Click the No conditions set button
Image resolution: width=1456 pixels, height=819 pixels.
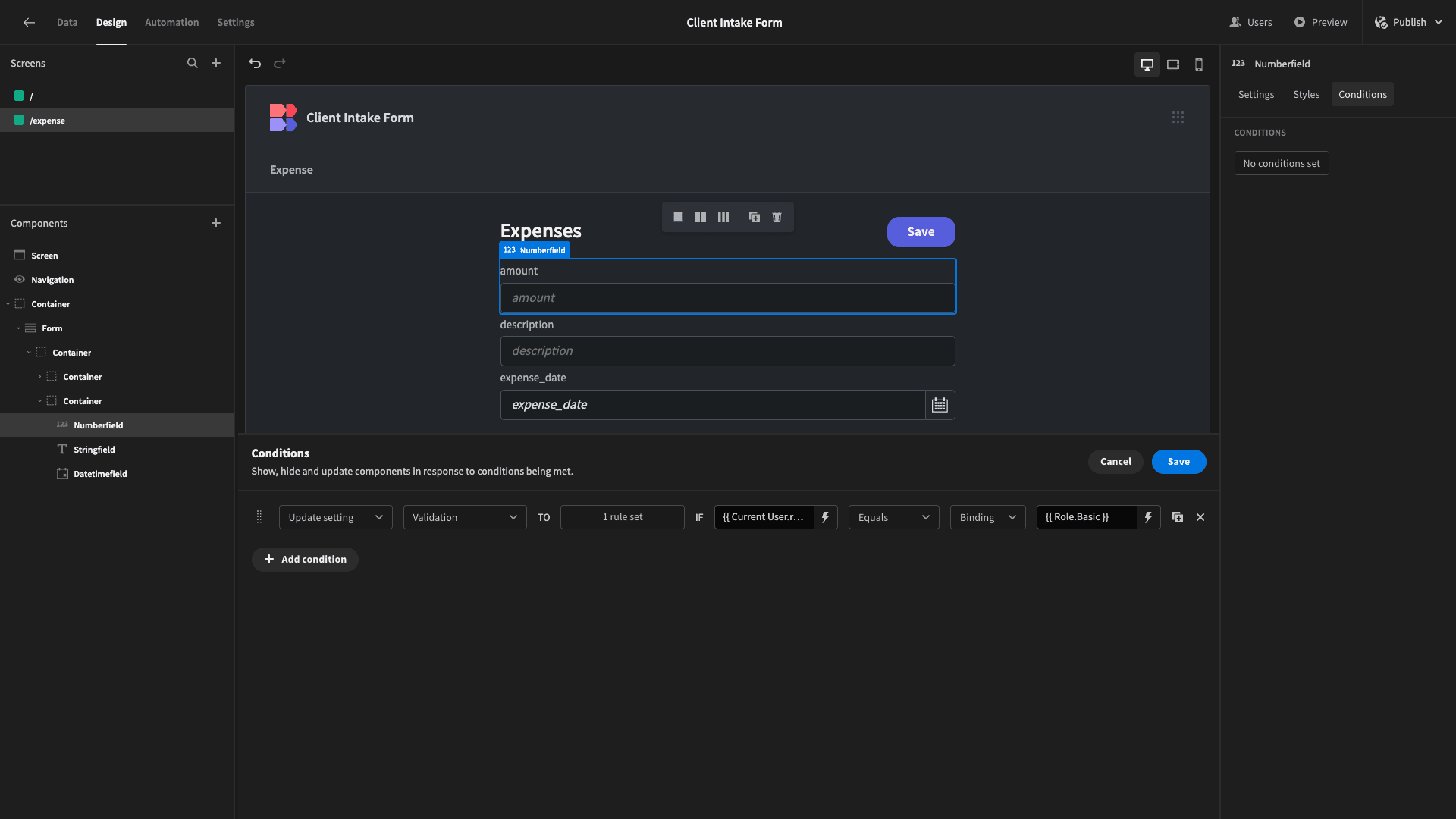pyautogui.click(x=1282, y=163)
